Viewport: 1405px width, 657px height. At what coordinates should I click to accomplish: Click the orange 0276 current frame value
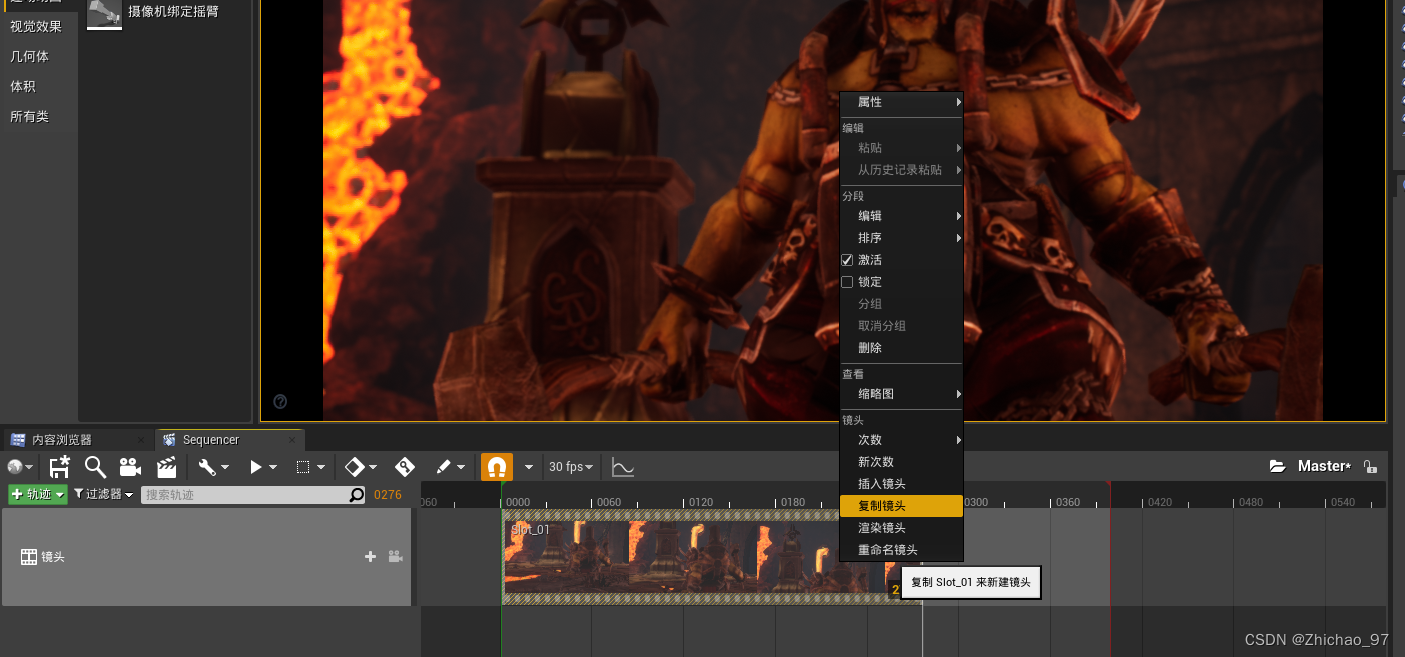[x=388, y=495]
